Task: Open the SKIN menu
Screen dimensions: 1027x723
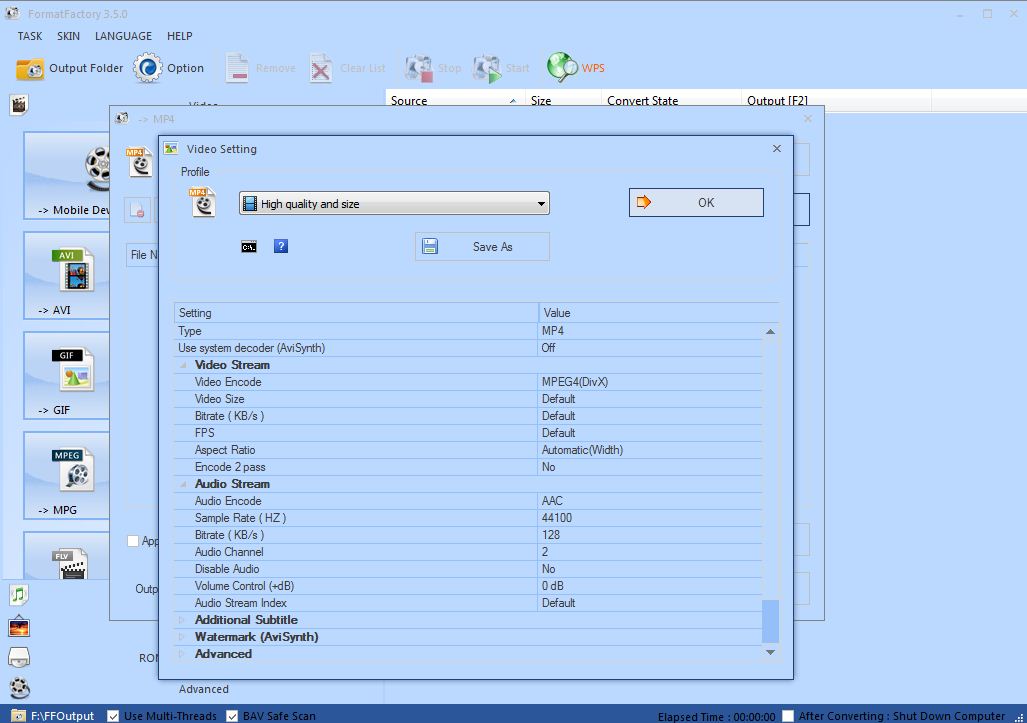Action: [68, 36]
